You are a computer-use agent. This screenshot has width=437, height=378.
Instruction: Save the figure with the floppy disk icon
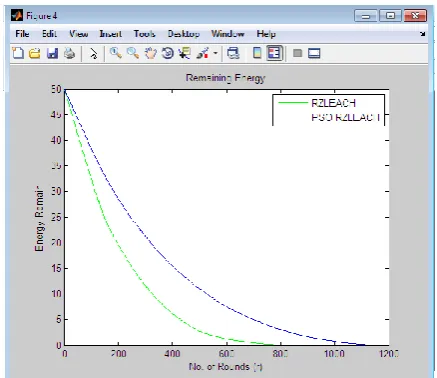tap(52, 53)
